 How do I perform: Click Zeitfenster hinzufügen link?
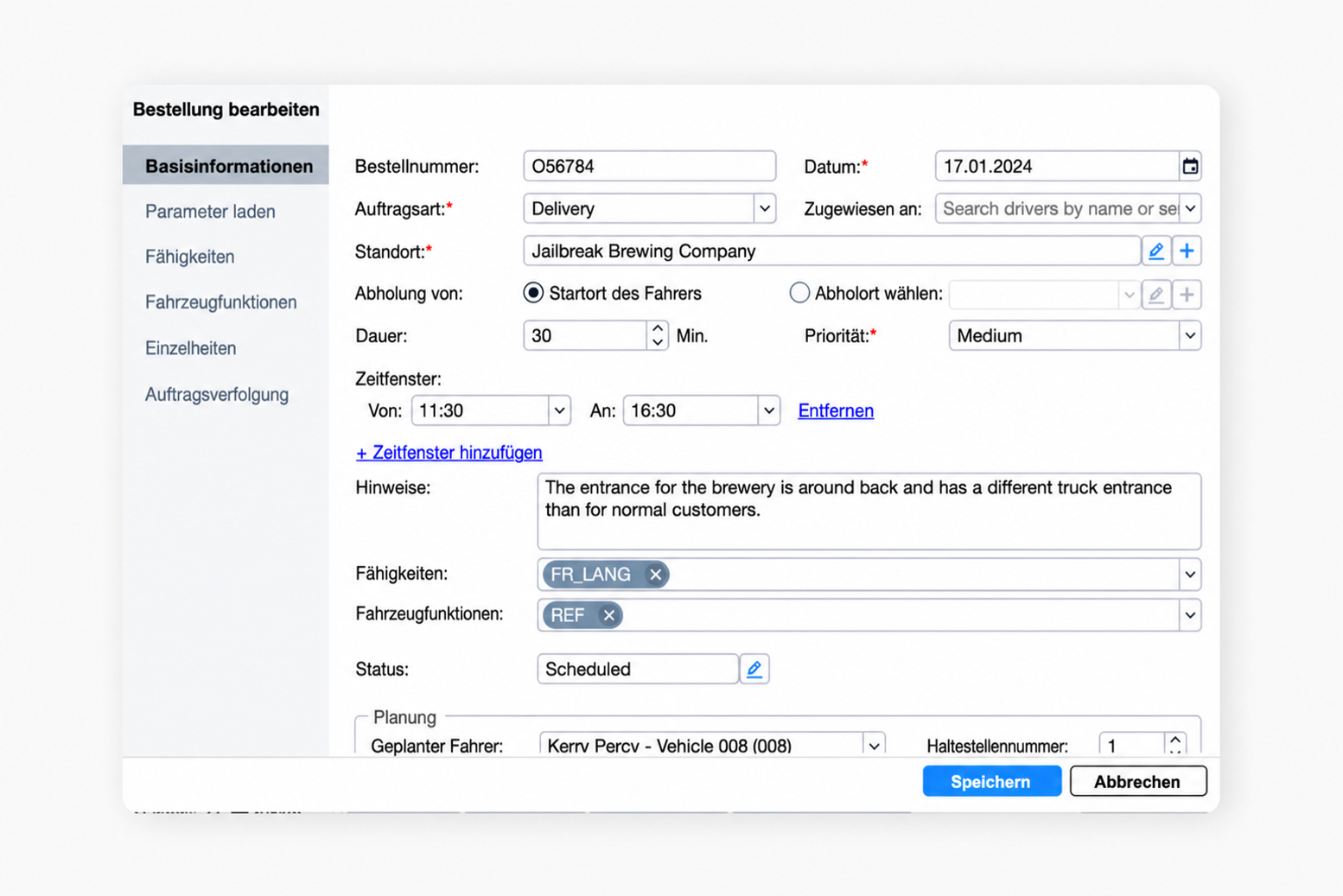tap(449, 453)
